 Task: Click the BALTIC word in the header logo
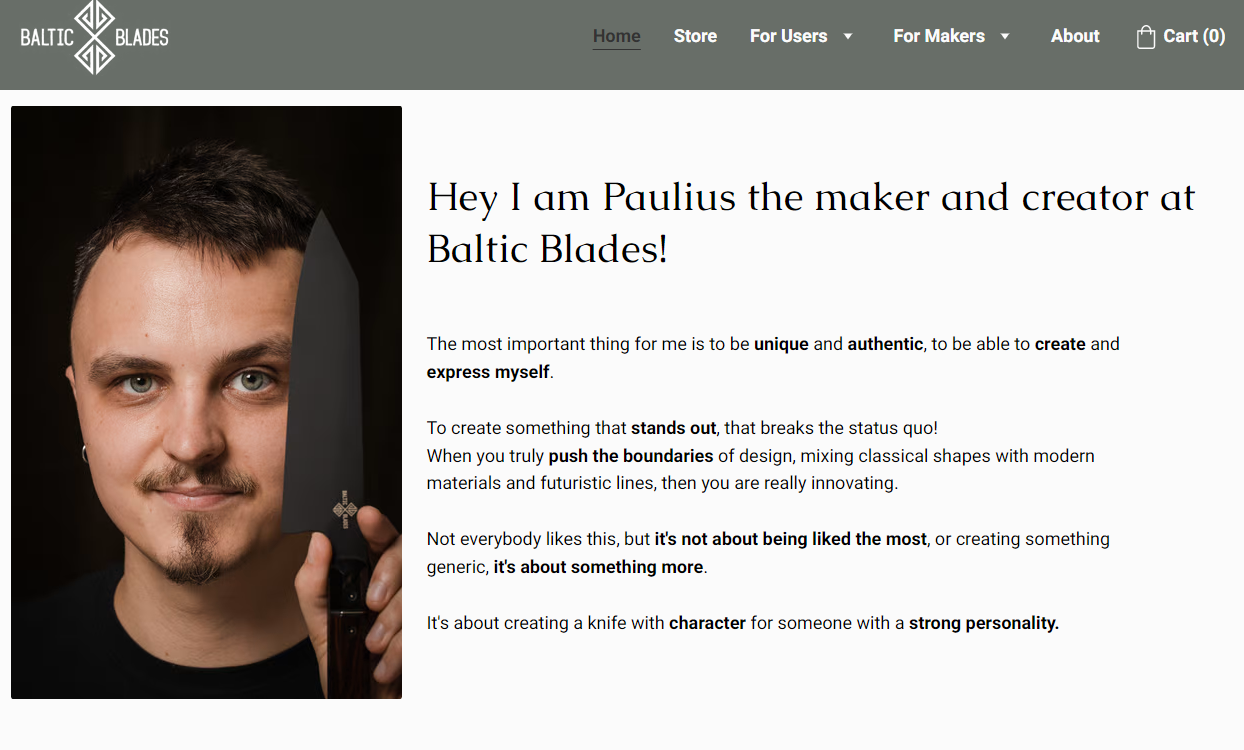pyautogui.click(x=48, y=38)
